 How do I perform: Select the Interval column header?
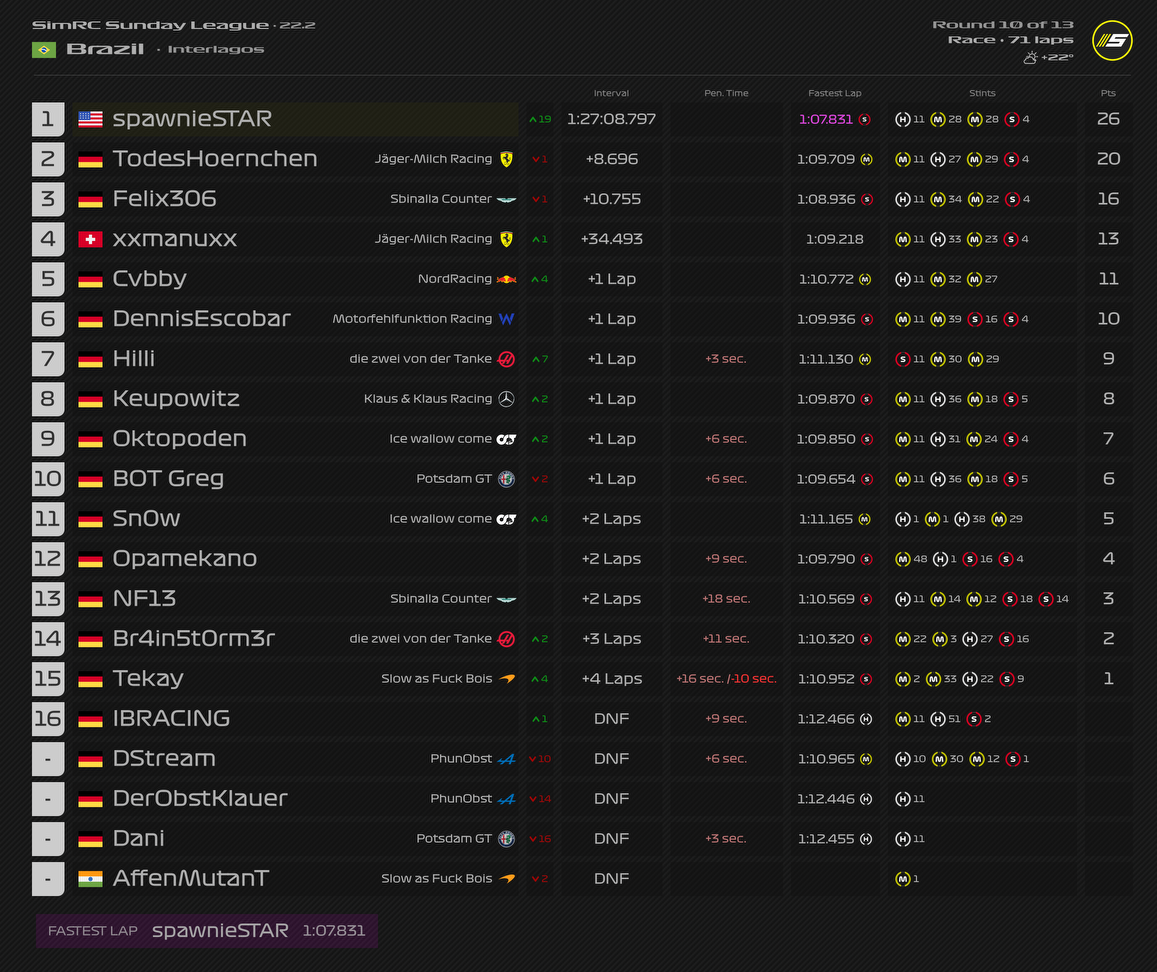611,93
